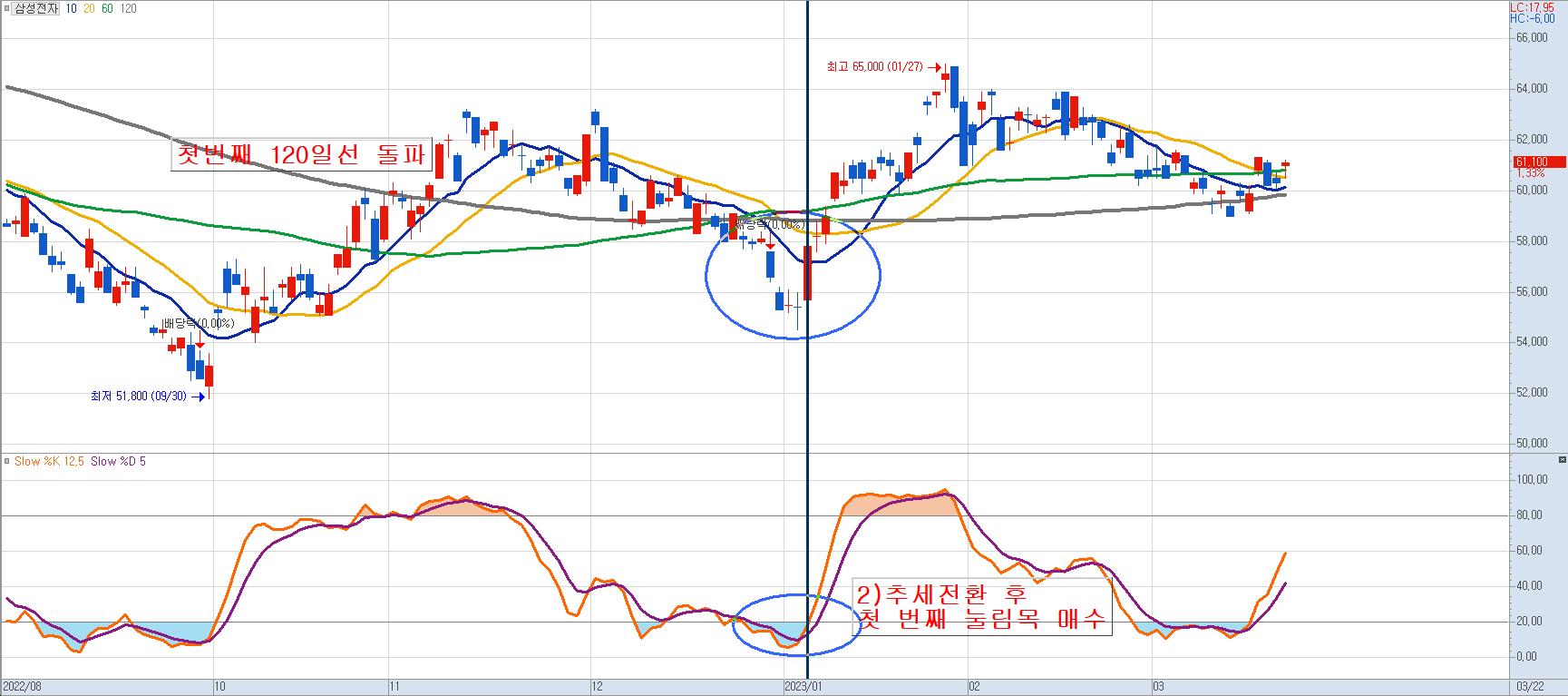Click the 62,000 price axis label

click(1532, 140)
